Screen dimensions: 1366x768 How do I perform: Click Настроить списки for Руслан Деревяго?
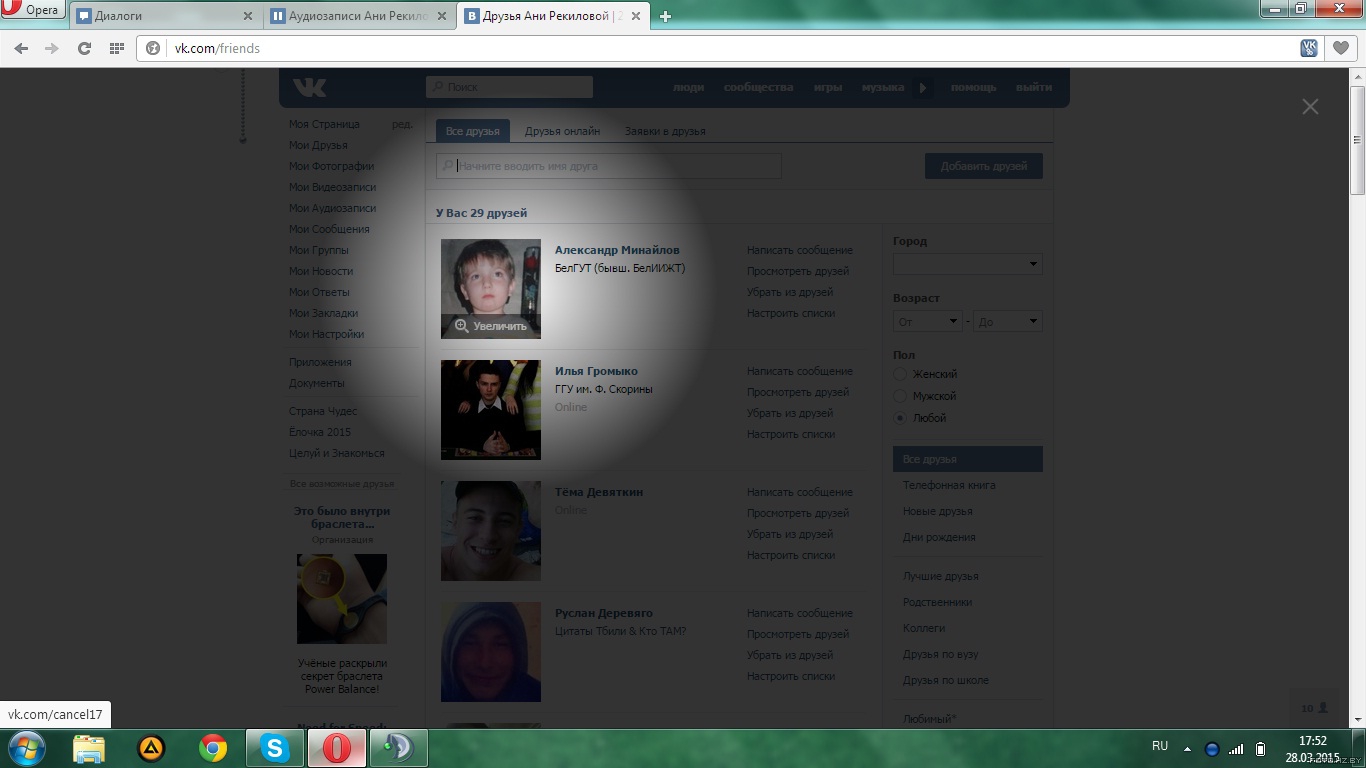(790, 676)
